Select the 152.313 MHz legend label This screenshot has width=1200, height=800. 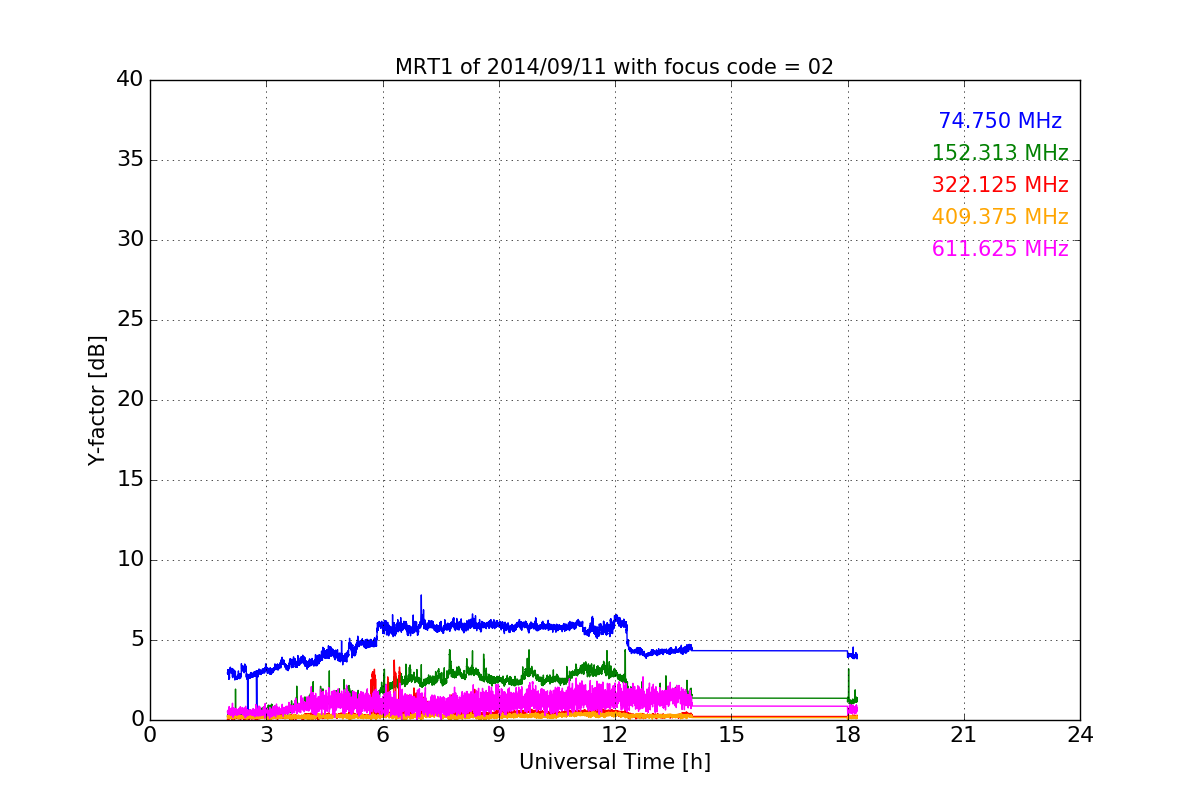point(1000,153)
